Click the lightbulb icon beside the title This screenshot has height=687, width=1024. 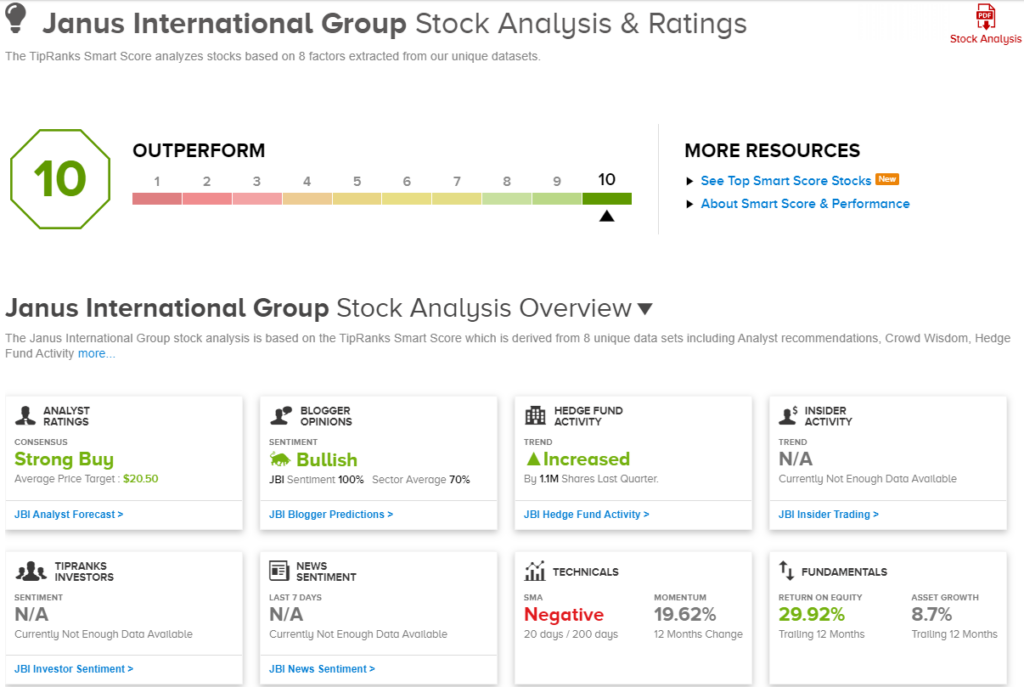coord(16,18)
